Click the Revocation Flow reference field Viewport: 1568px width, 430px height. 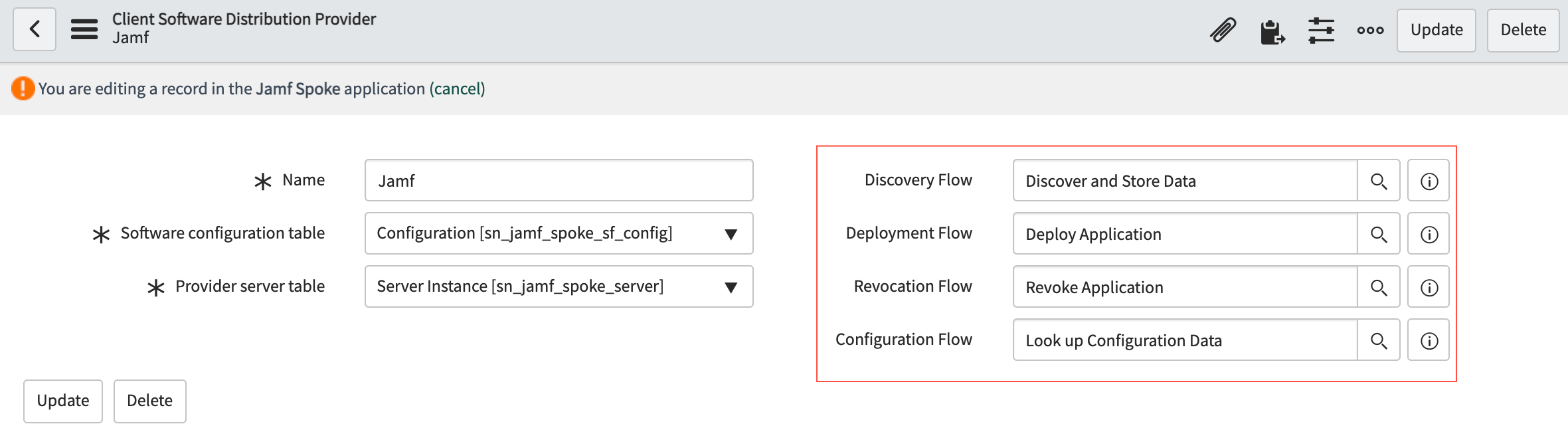[x=1185, y=287]
